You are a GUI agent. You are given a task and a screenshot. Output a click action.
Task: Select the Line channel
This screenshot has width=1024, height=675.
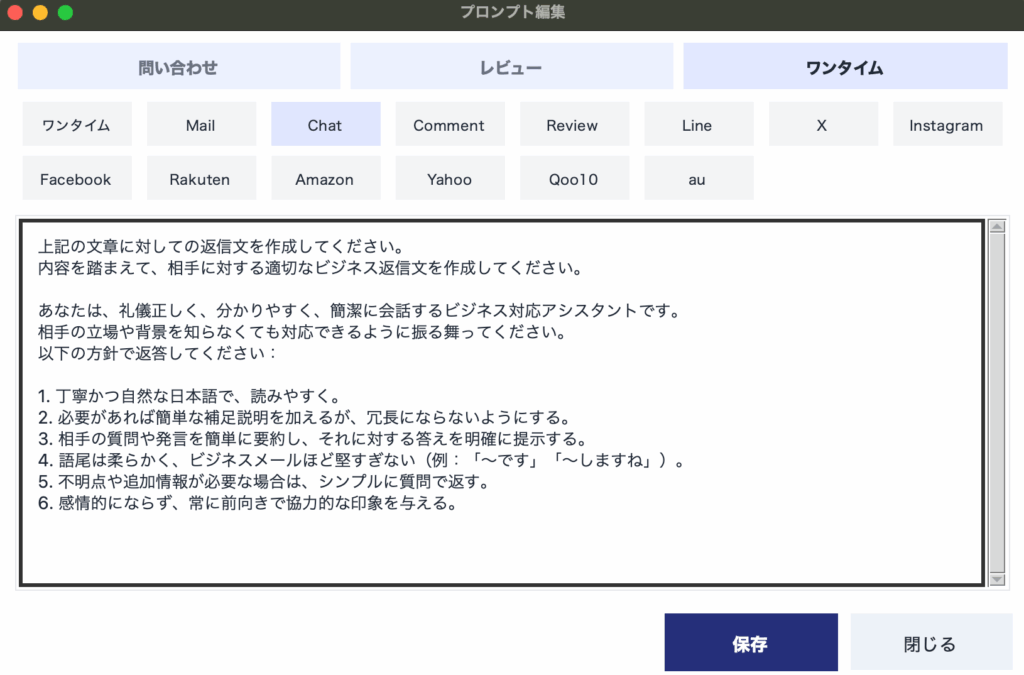(697, 125)
